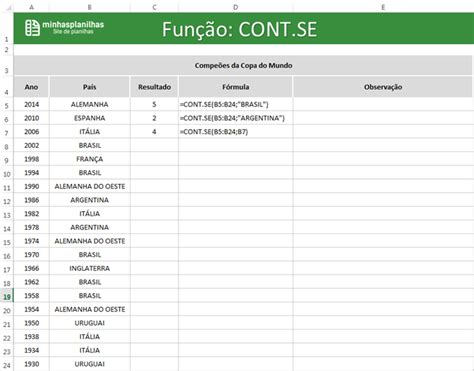Select the formula cell referencing B7

point(235,132)
